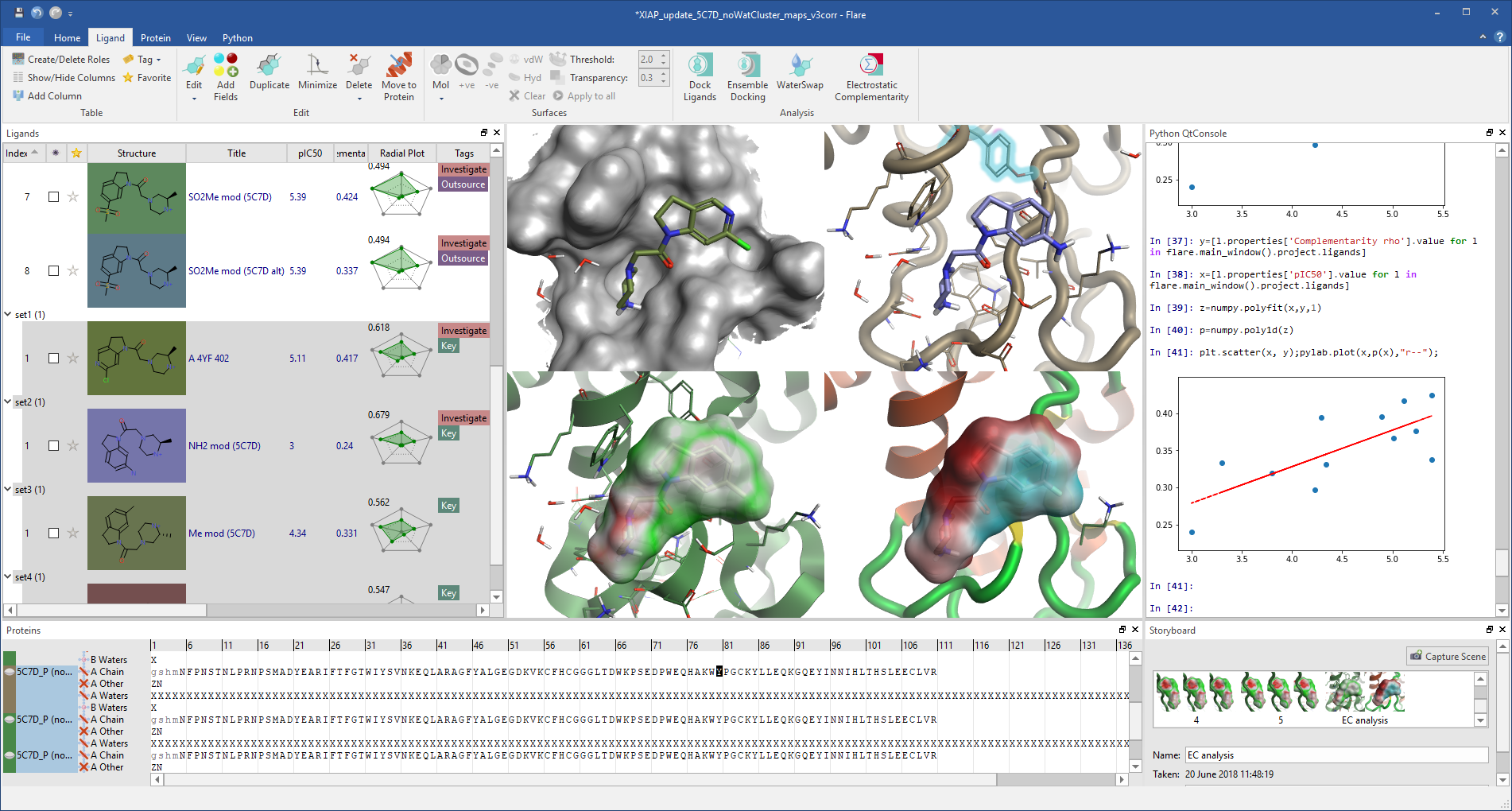1512x811 pixels.
Task: Click Create/Delete Roles
Action: [61, 60]
